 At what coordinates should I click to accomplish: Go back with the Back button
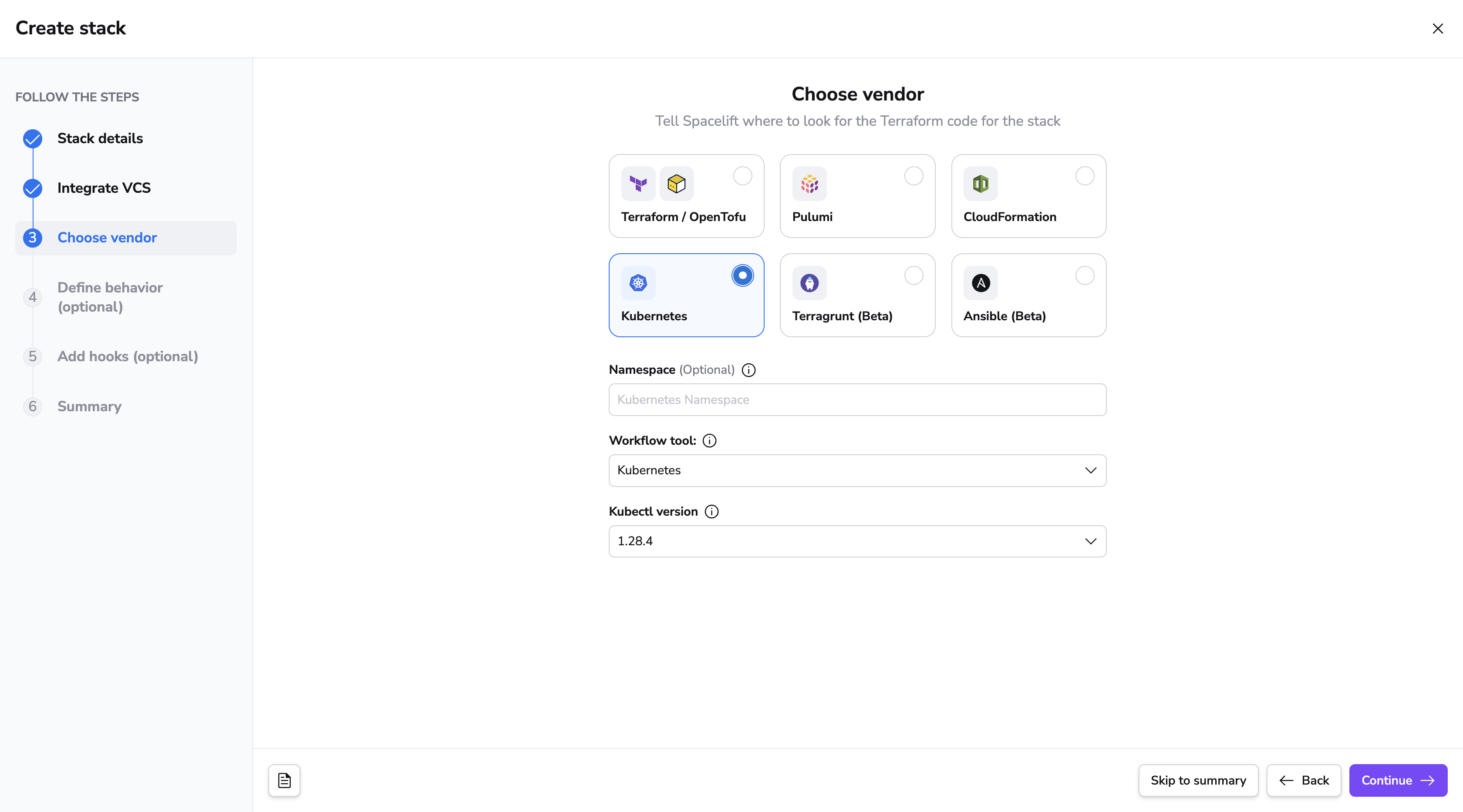(x=1304, y=780)
